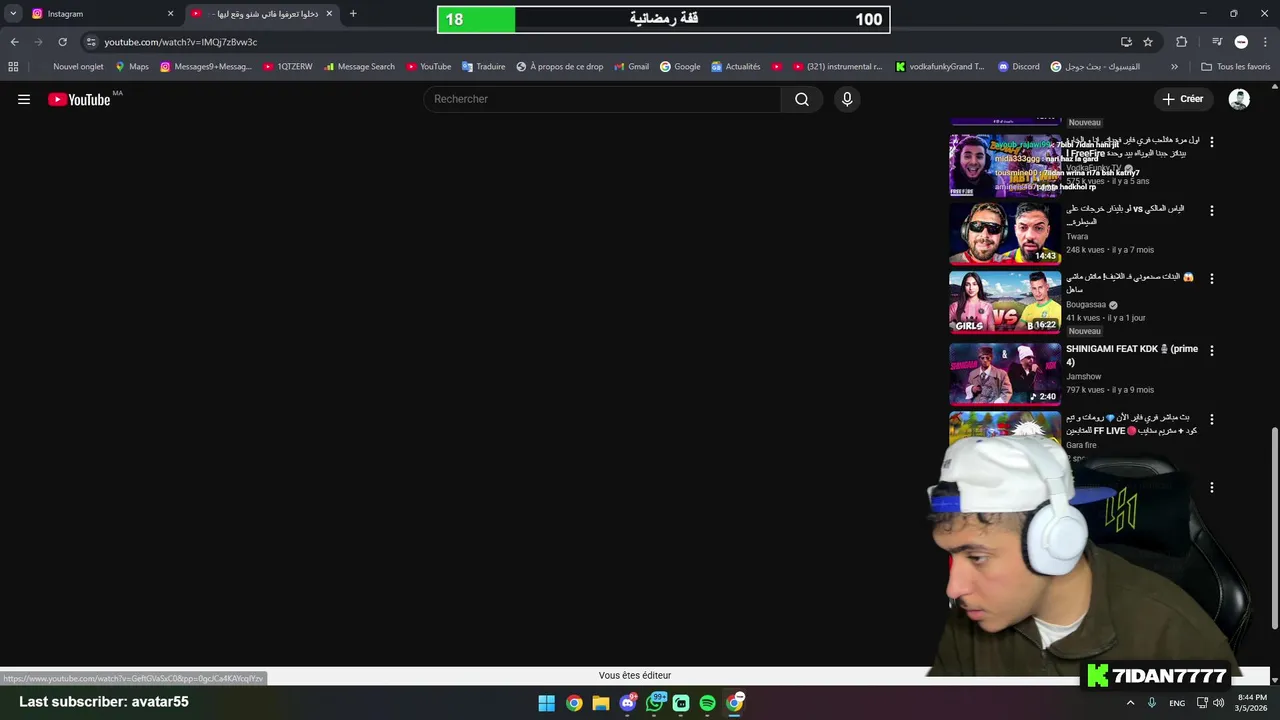Image resolution: width=1280 pixels, height=720 pixels.
Task: Open the YouTube guide hamburger menu
Action: [24, 99]
